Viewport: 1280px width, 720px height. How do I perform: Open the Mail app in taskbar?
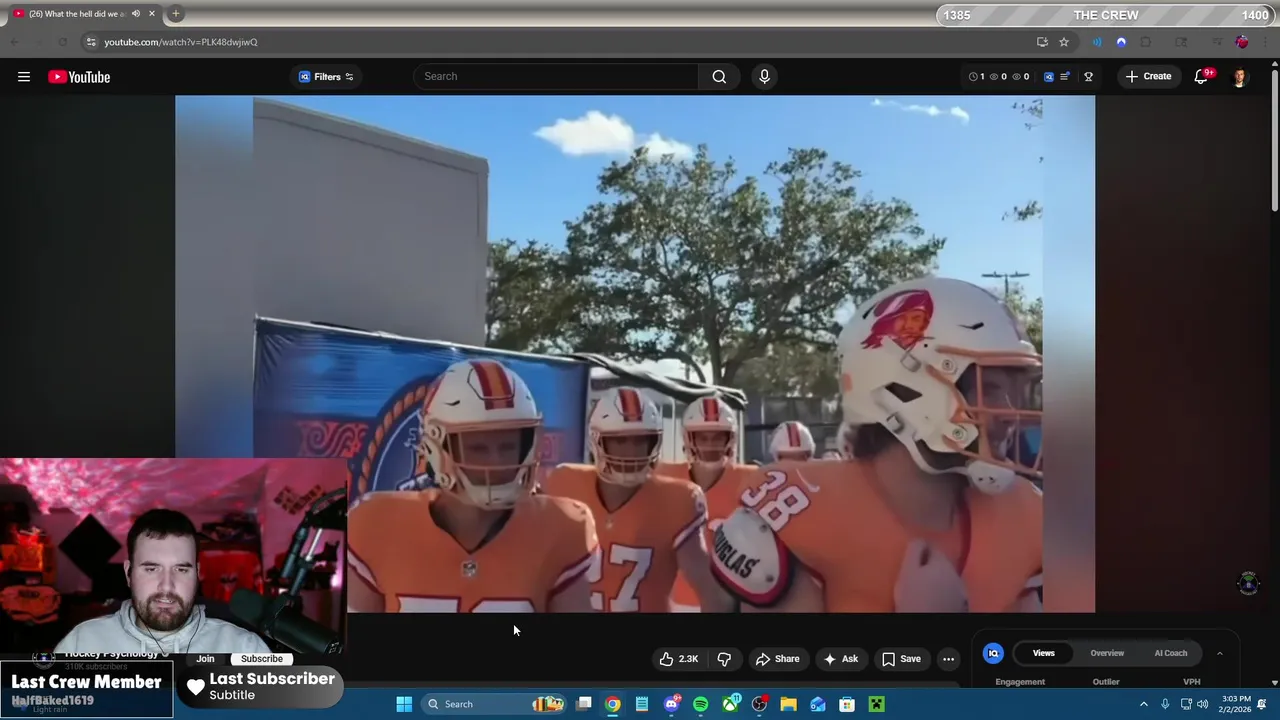coord(818,704)
